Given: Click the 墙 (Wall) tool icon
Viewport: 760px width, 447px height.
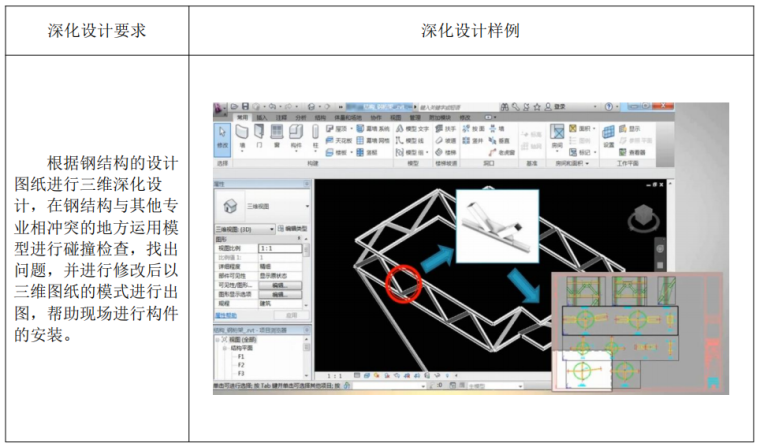Looking at the screenshot, I should click(241, 134).
